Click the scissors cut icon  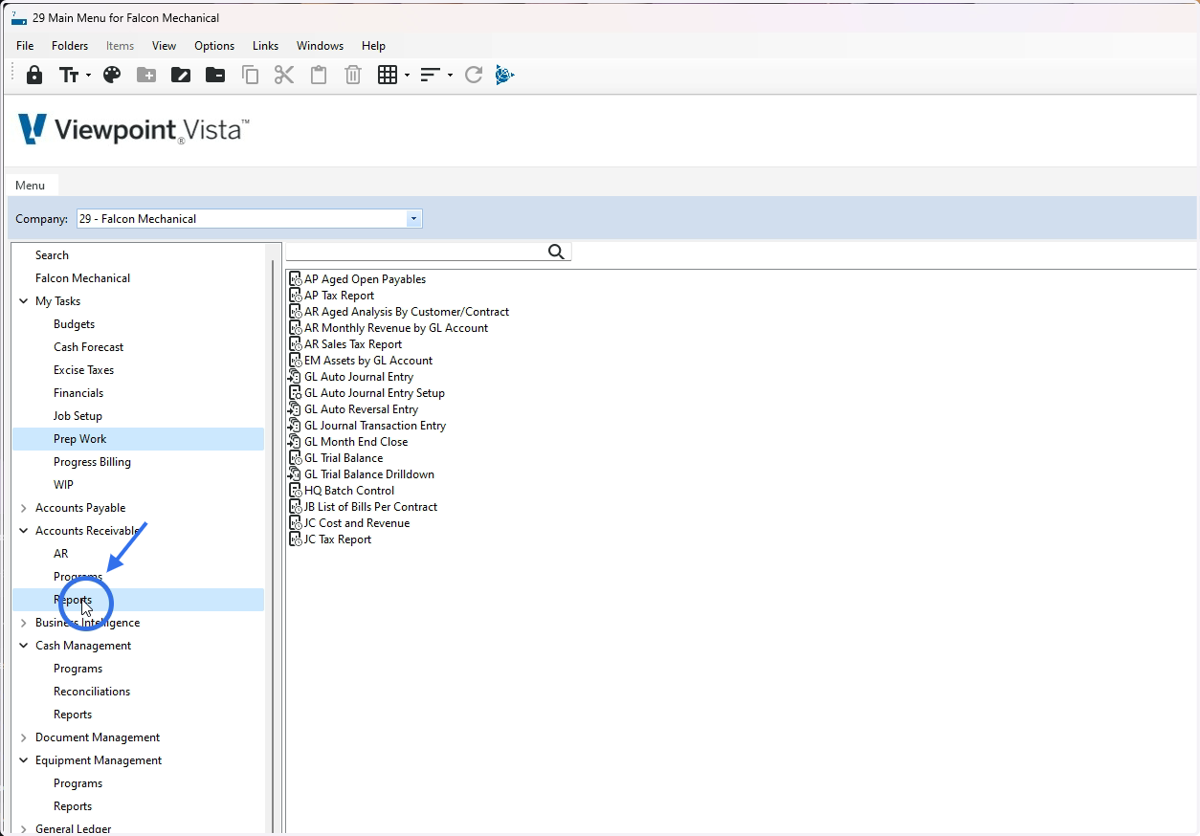(284, 75)
